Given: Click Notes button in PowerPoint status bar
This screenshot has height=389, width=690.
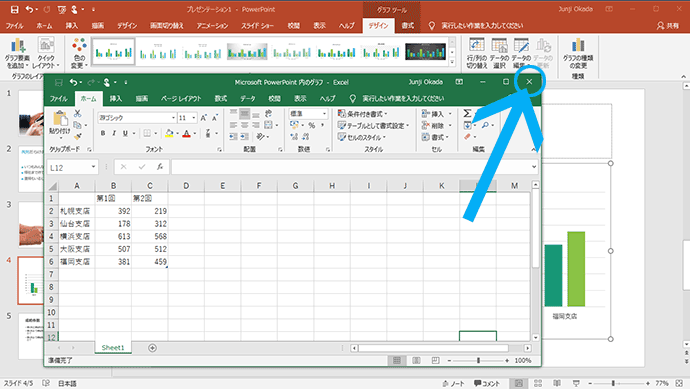Looking at the screenshot, I should pos(453,383).
